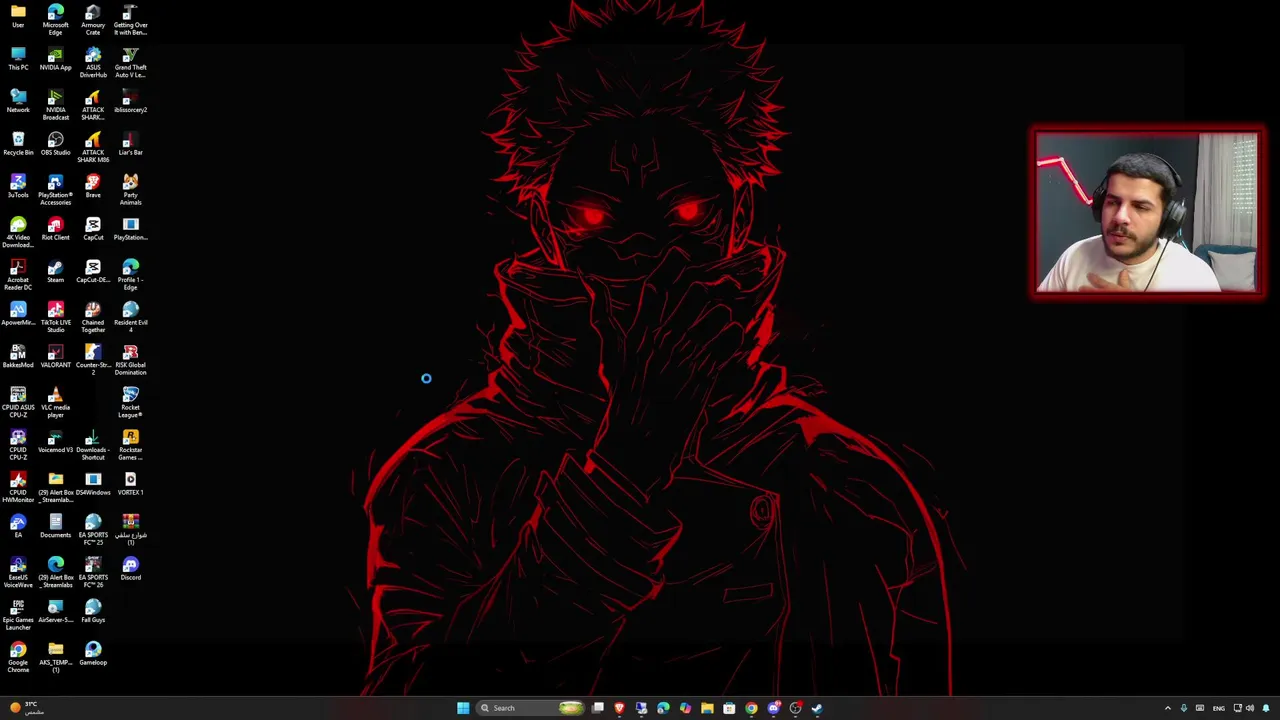The width and height of the screenshot is (1280, 720).
Task: Switch the ENG input language indicator
Action: (x=1218, y=708)
